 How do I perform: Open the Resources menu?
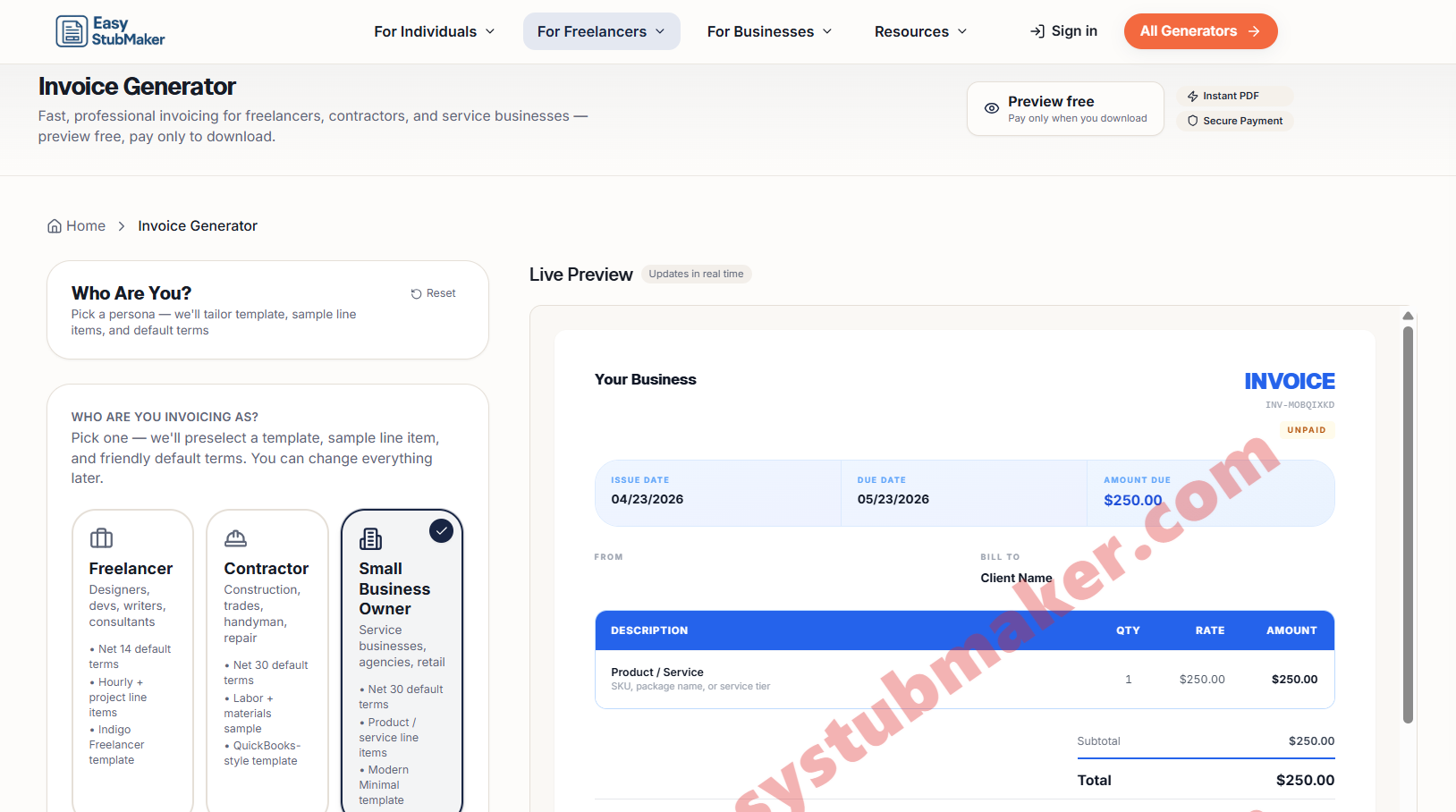coord(920,31)
